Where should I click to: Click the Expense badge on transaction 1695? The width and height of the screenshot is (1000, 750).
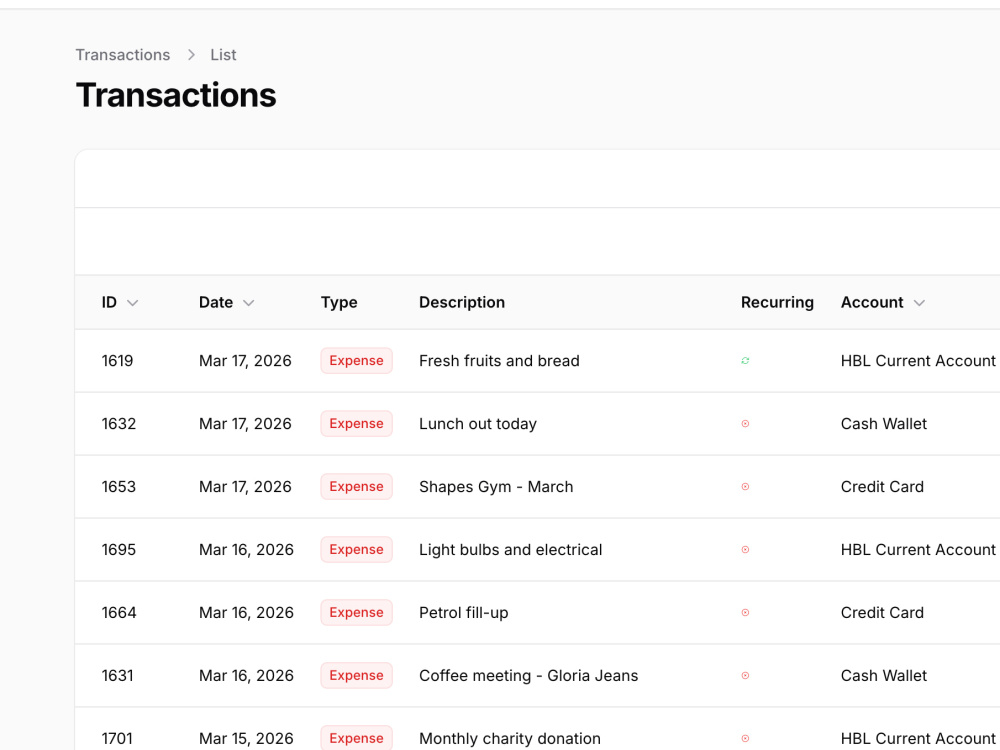(357, 550)
